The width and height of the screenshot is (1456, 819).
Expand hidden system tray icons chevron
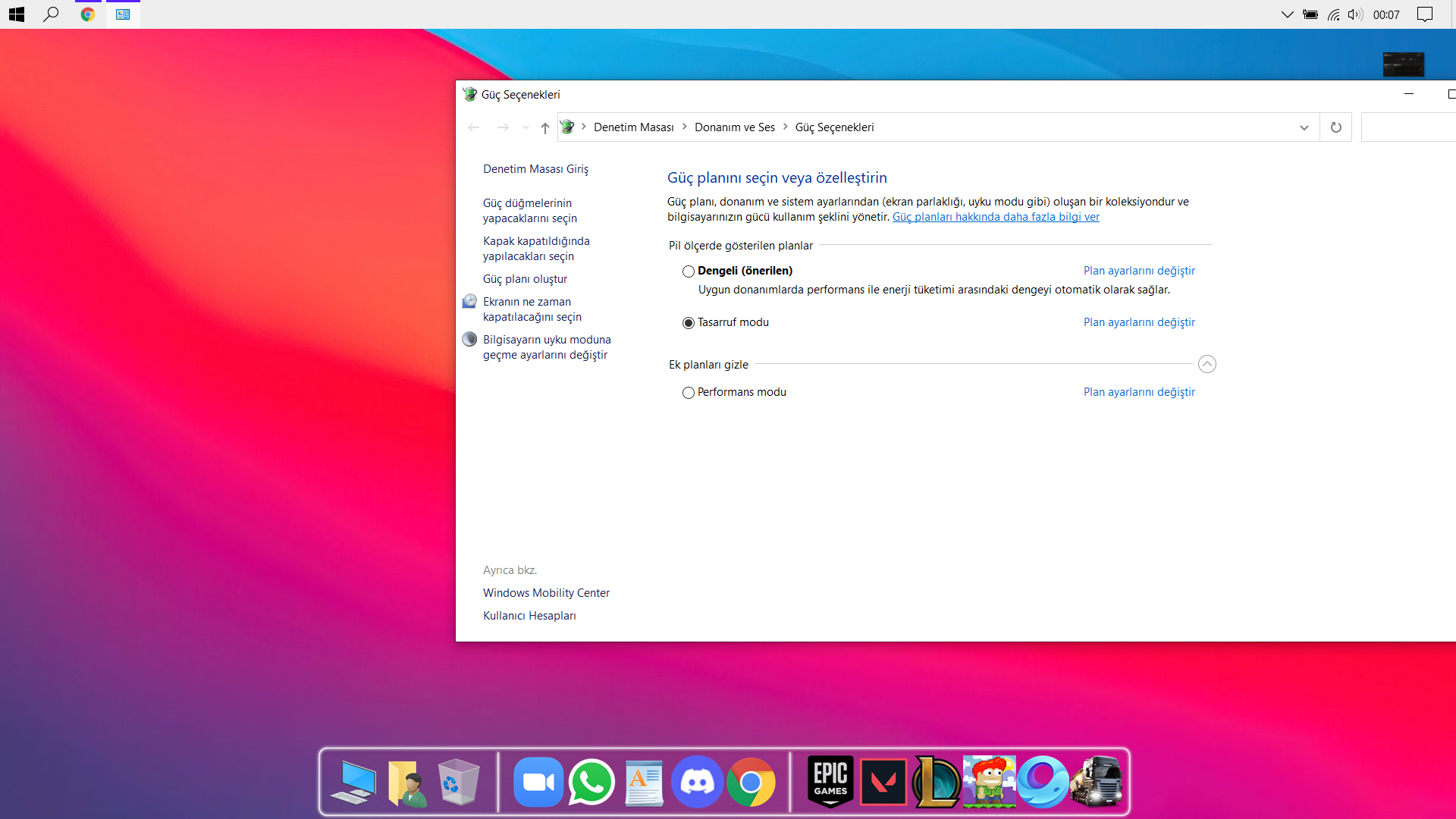1287,14
